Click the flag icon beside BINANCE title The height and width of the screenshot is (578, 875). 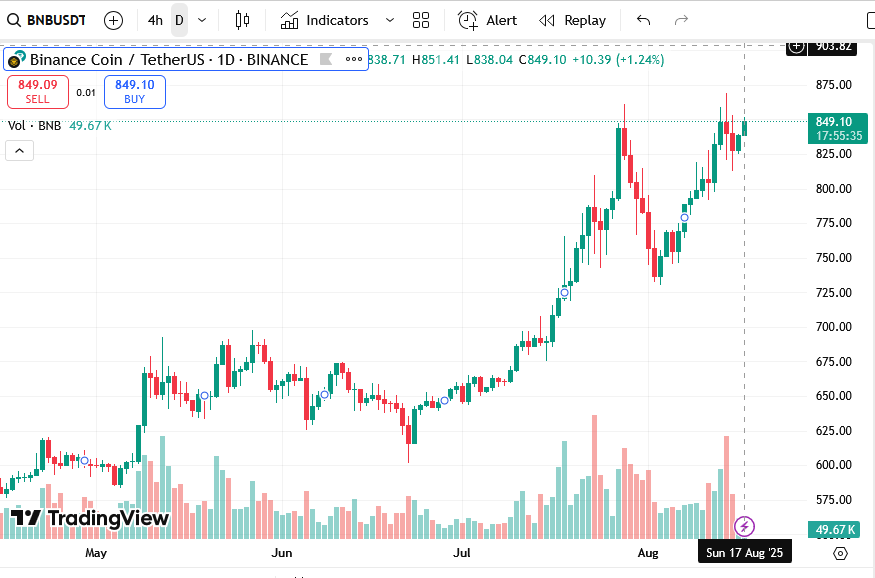point(325,60)
